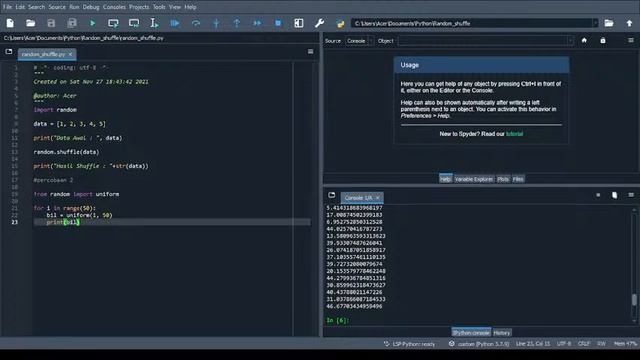This screenshot has width=640, height=360.
Task: Switch to the Plots tab
Action: click(x=503, y=179)
